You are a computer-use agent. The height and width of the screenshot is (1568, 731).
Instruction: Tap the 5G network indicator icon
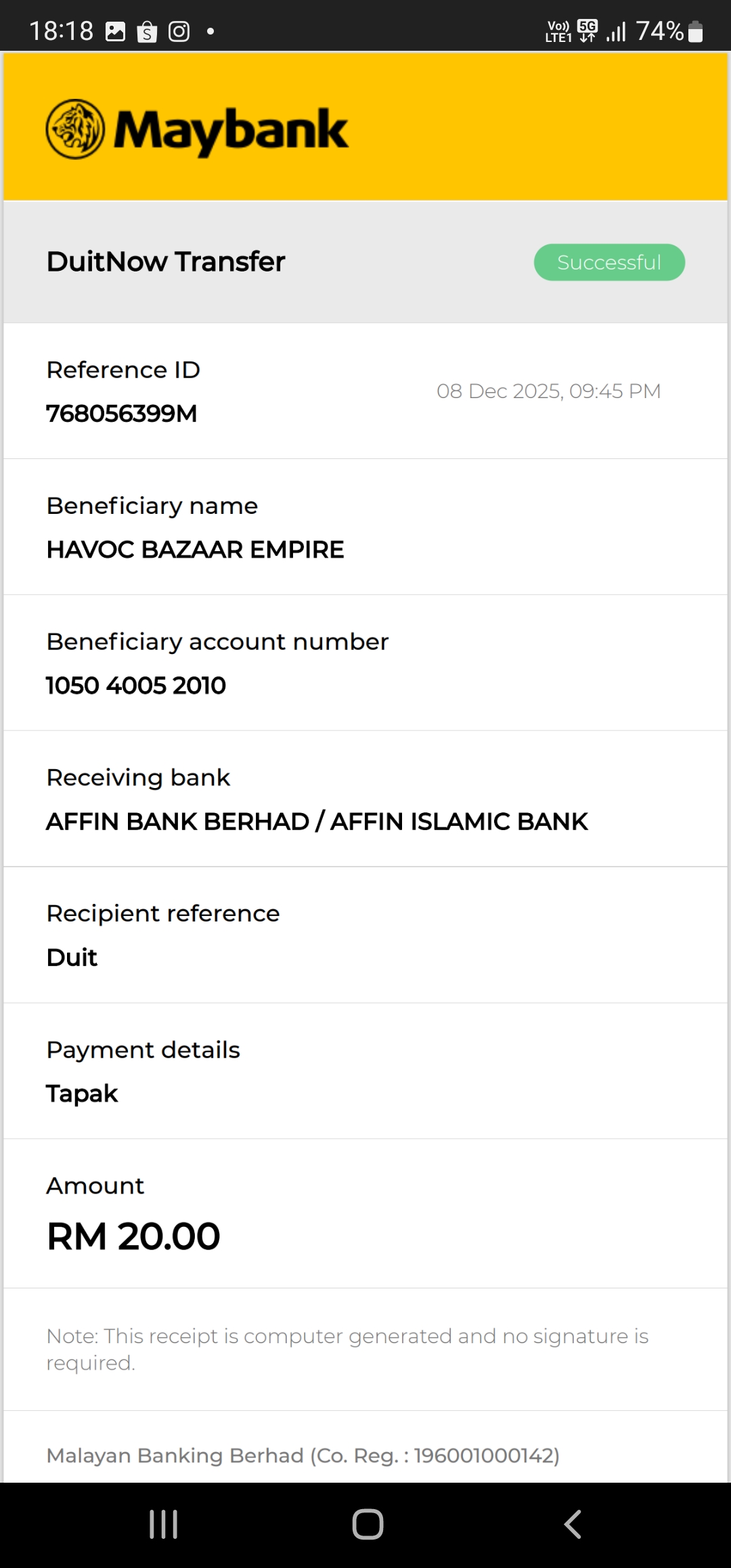click(588, 30)
